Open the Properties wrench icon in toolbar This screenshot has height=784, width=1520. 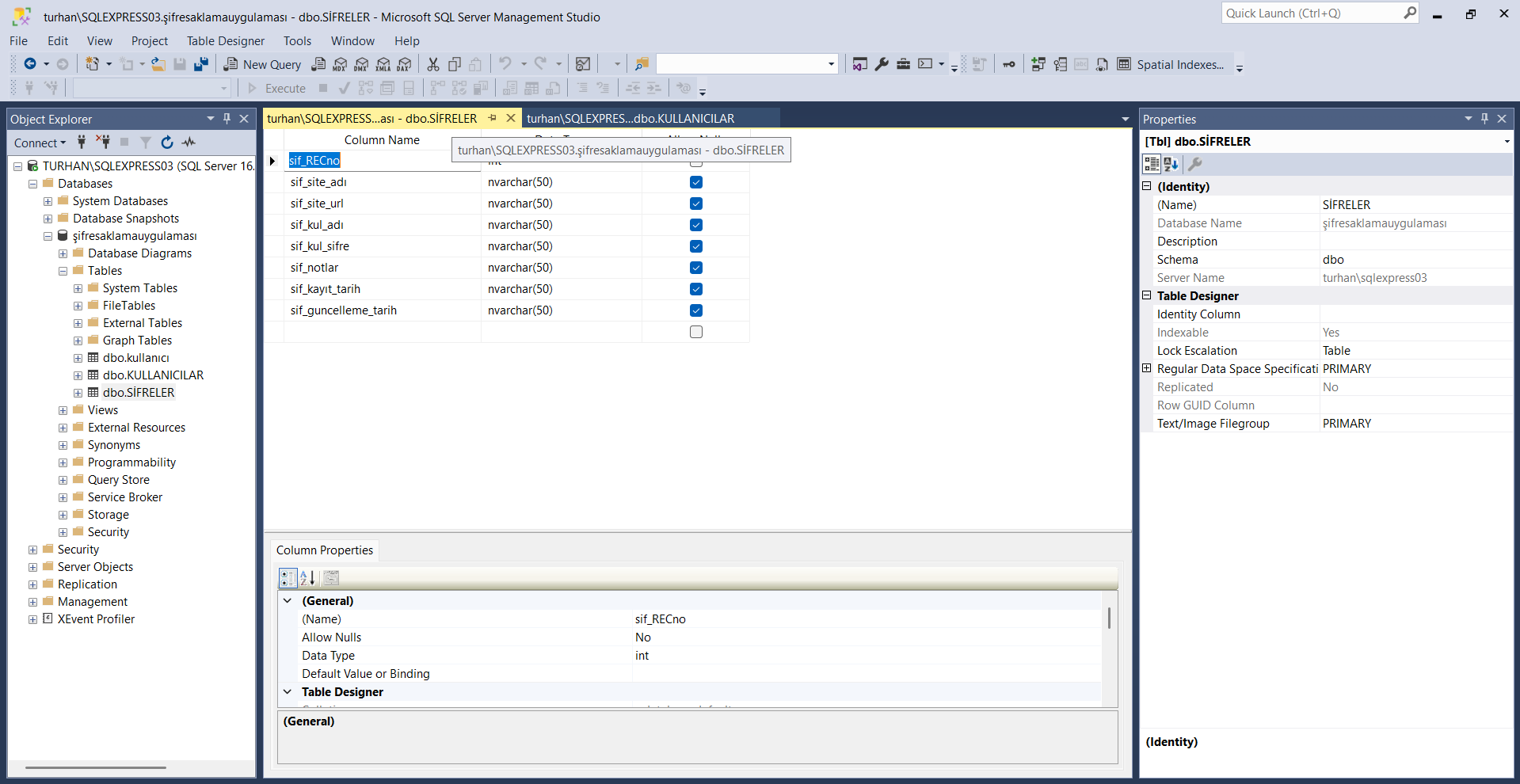[882, 64]
